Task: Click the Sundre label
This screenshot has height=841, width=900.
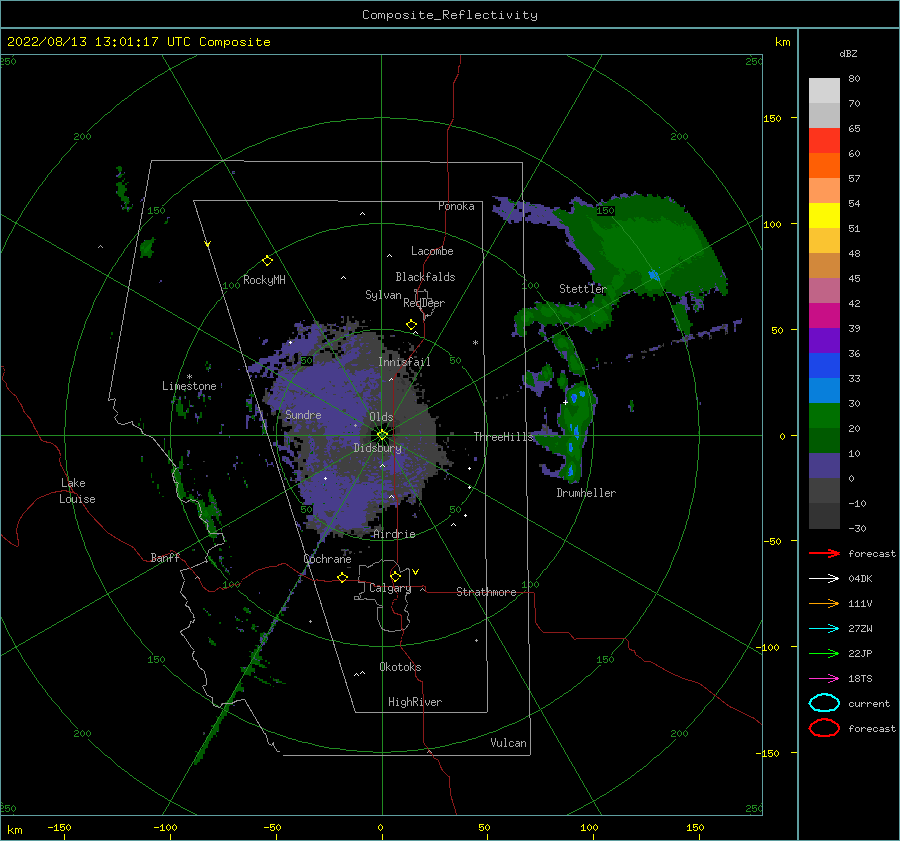Action: point(303,414)
